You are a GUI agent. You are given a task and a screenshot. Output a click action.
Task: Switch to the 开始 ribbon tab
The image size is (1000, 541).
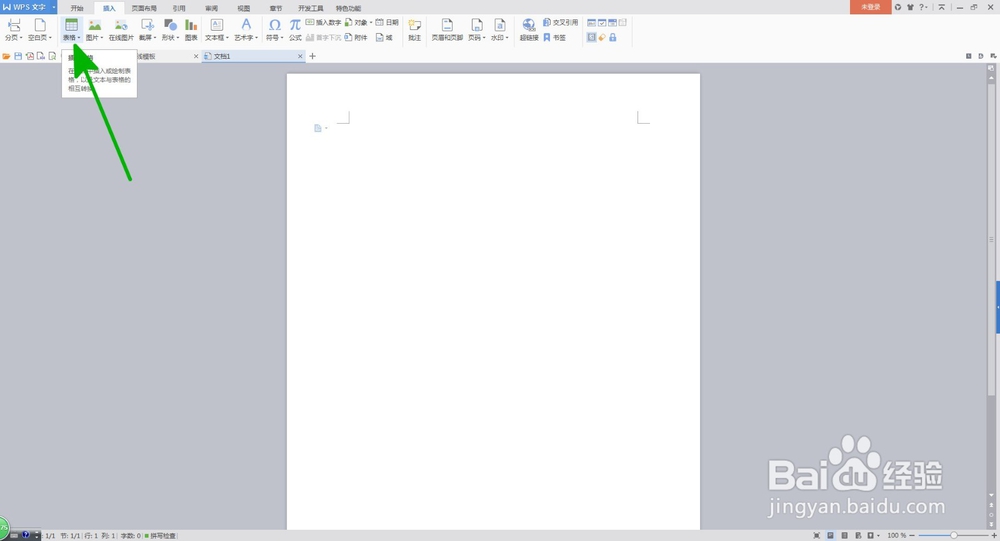tap(77, 8)
